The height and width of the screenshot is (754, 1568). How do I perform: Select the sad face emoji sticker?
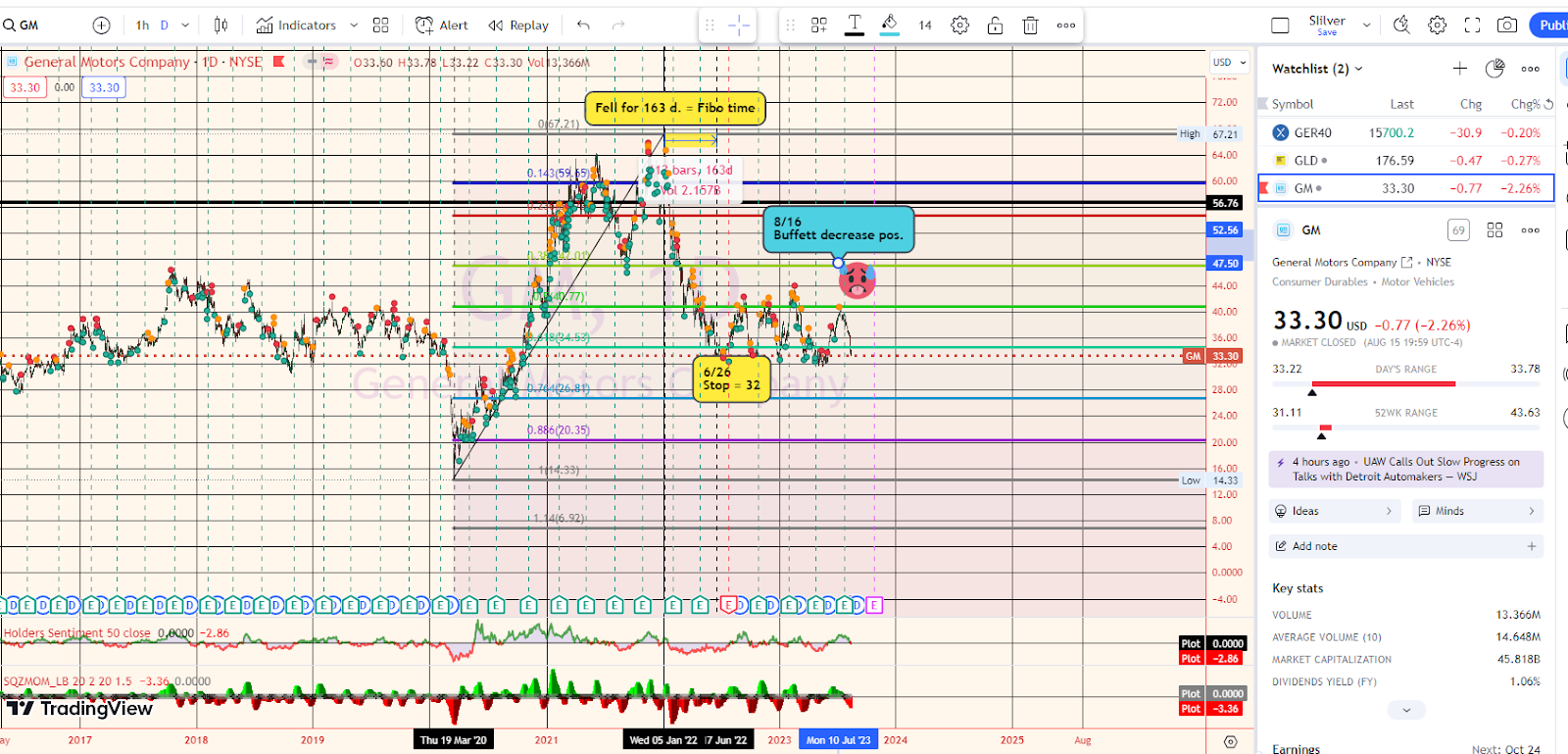pos(857,280)
